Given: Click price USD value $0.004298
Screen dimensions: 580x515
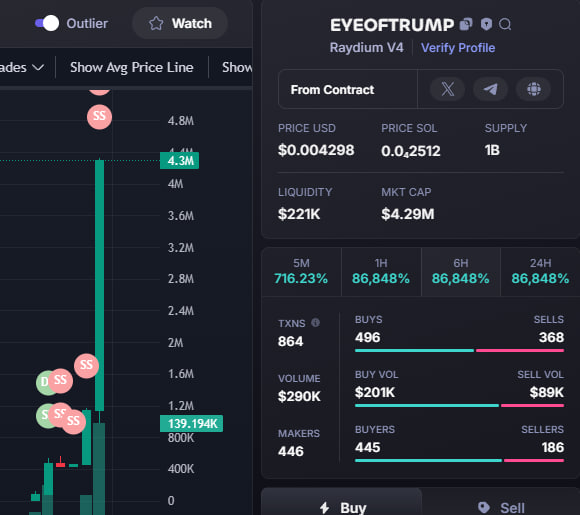Looking at the screenshot, I should (316, 150).
